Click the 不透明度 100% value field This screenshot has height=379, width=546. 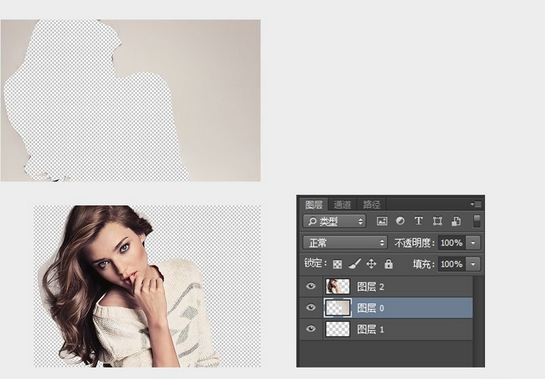(x=452, y=243)
